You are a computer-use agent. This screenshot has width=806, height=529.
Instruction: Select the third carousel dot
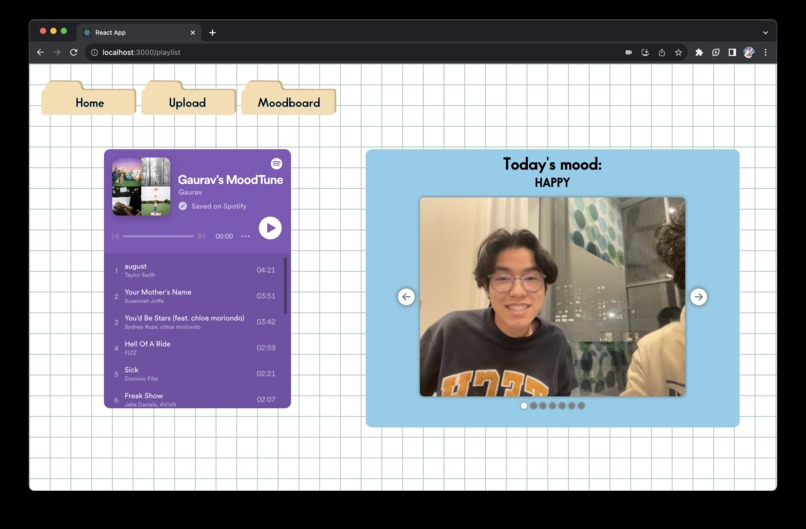543,406
